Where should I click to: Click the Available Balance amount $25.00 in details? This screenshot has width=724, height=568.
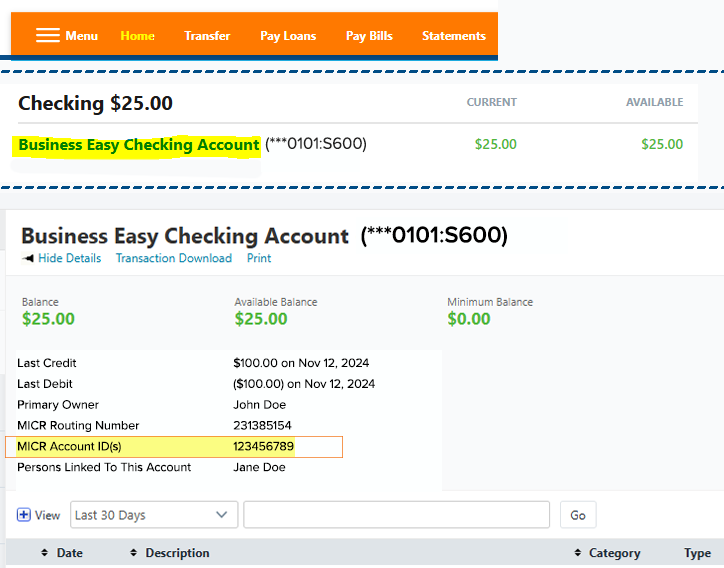point(261,319)
